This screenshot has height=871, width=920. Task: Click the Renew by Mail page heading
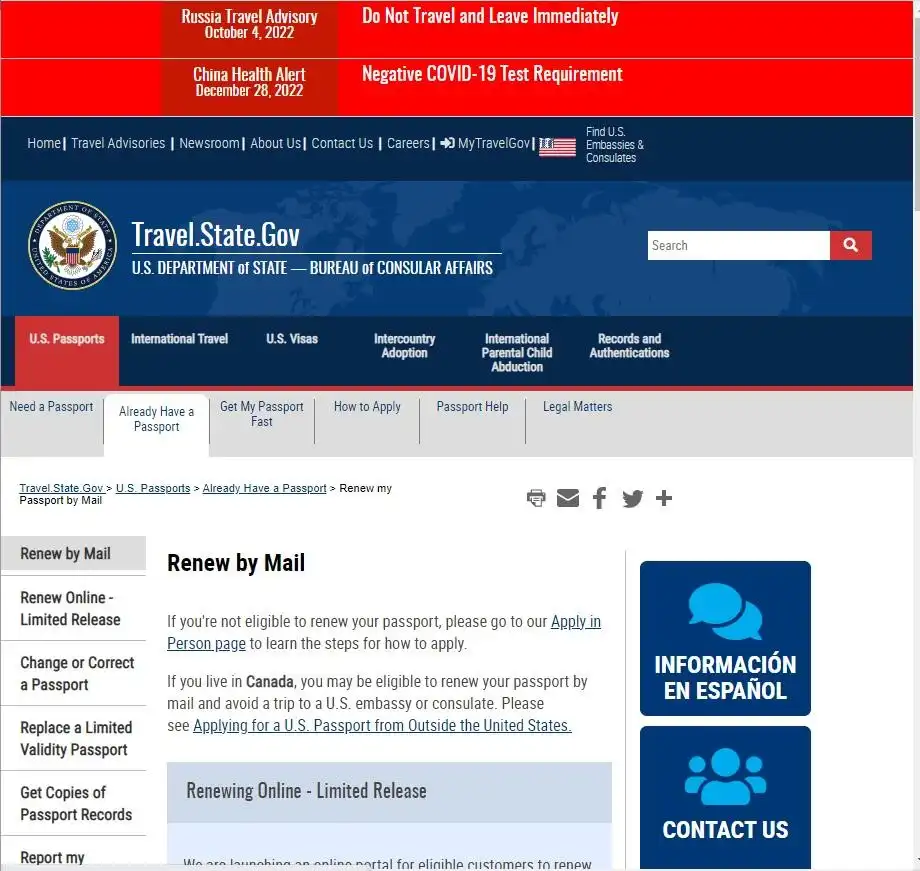236,563
